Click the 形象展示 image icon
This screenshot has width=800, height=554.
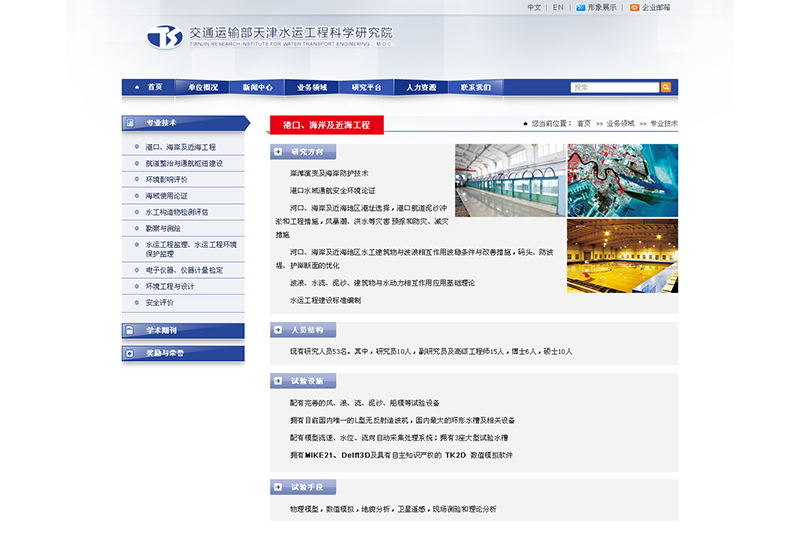(580, 7)
